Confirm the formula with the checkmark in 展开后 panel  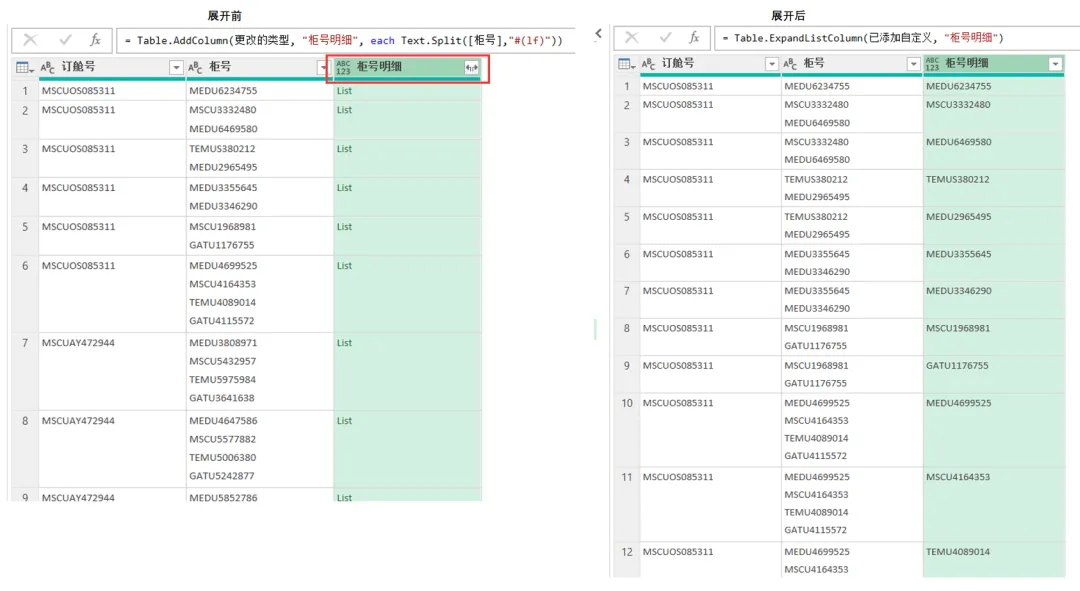665,37
